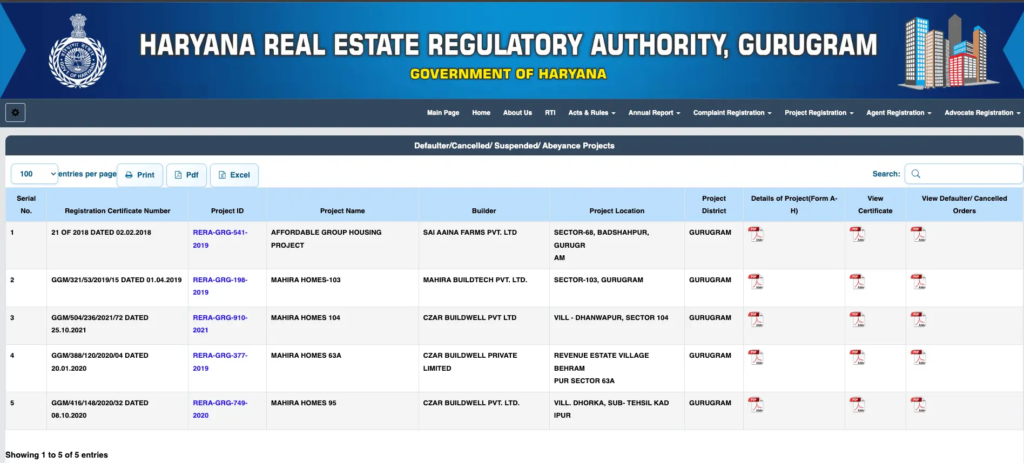1024x463 pixels.
Task: Open cancelled order PDF for Mahira Homes-103
Action: pyautogui.click(x=918, y=281)
